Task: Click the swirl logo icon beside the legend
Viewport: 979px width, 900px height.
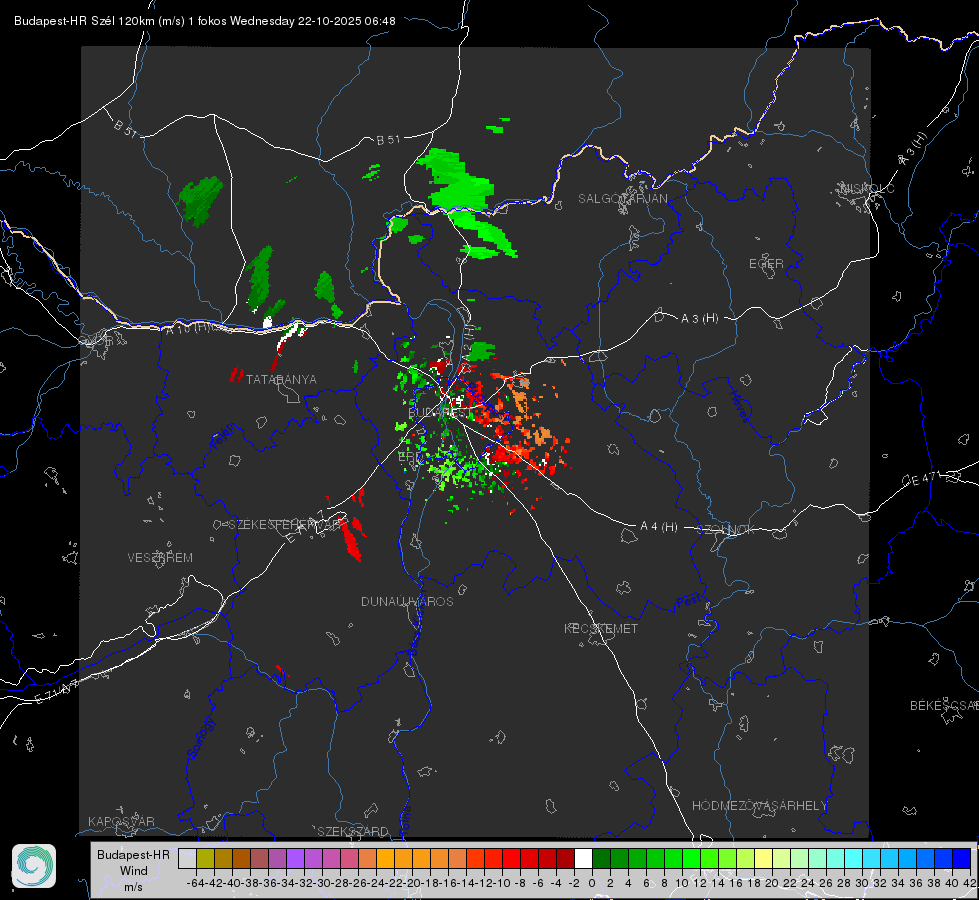Action: point(34,866)
